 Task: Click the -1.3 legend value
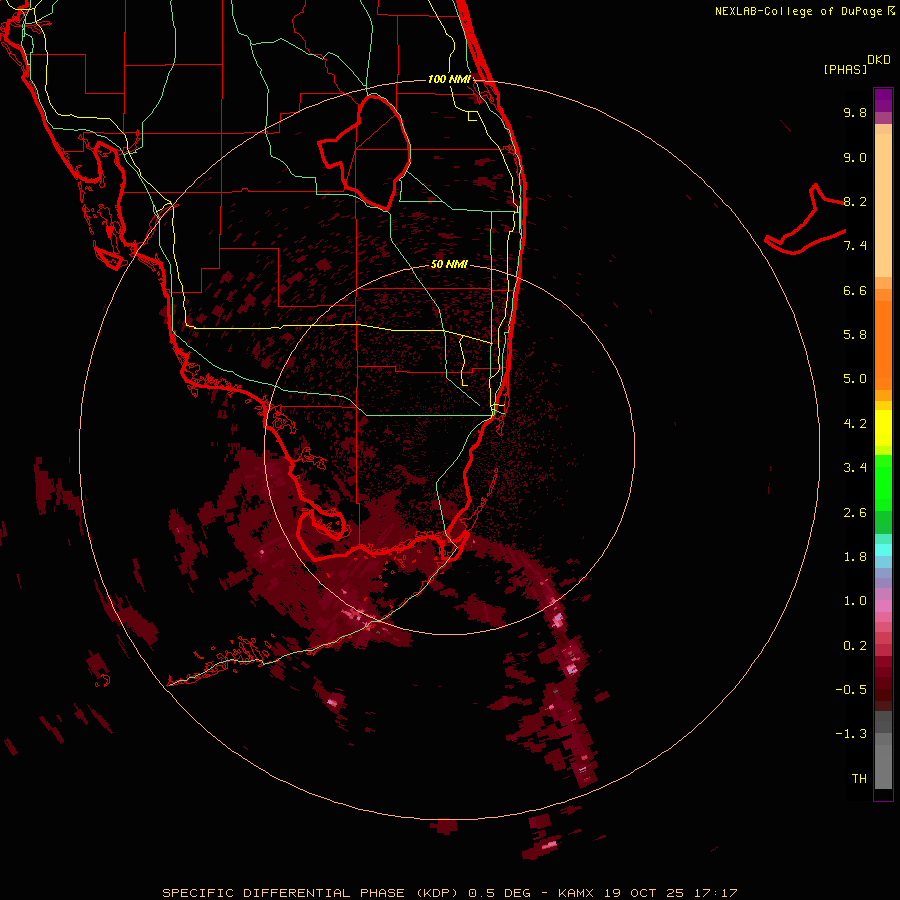coord(851,734)
